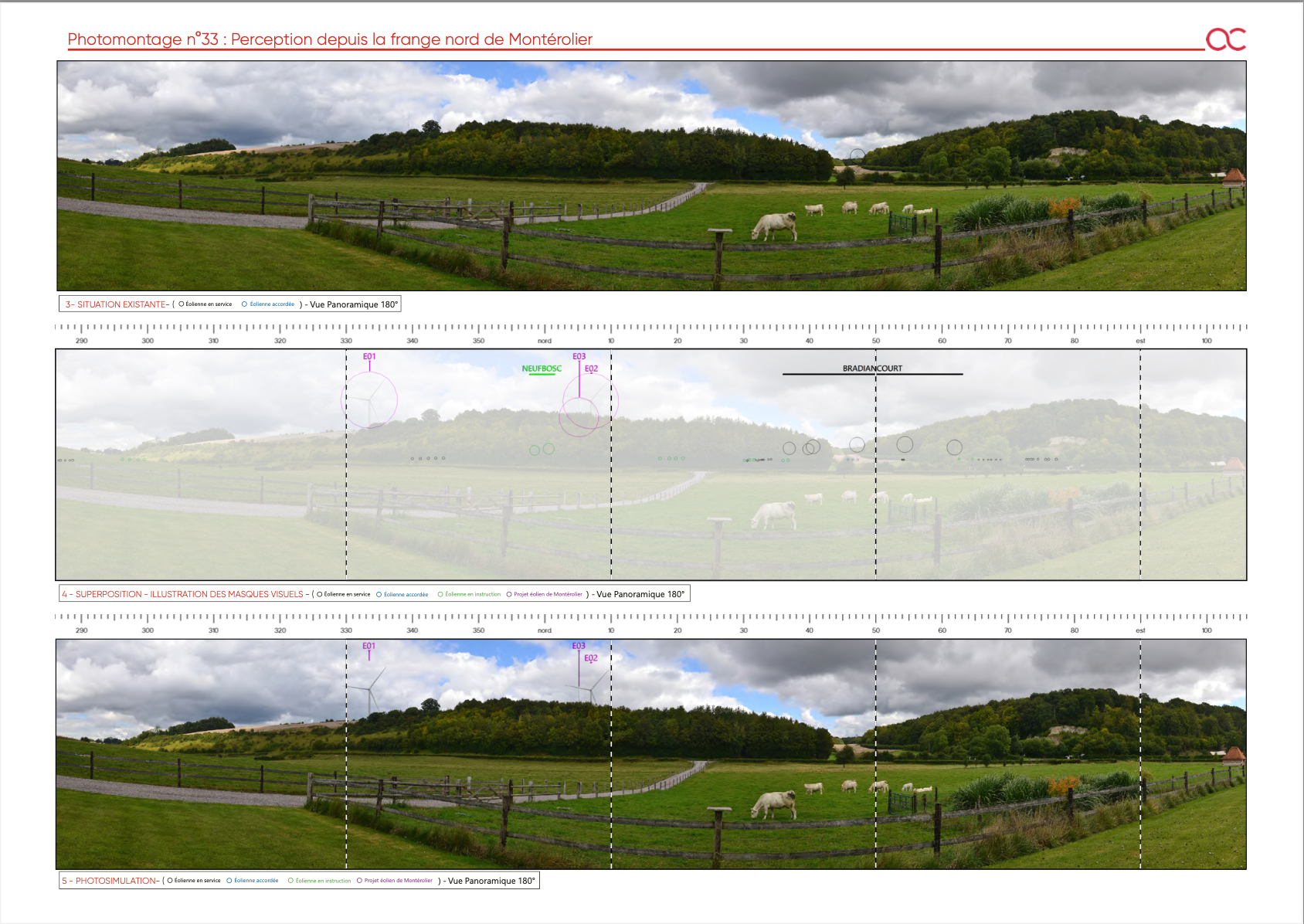This screenshot has height=924, width=1304.
Task: Click the E02 label in the superposition panel
Action: coord(591,369)
